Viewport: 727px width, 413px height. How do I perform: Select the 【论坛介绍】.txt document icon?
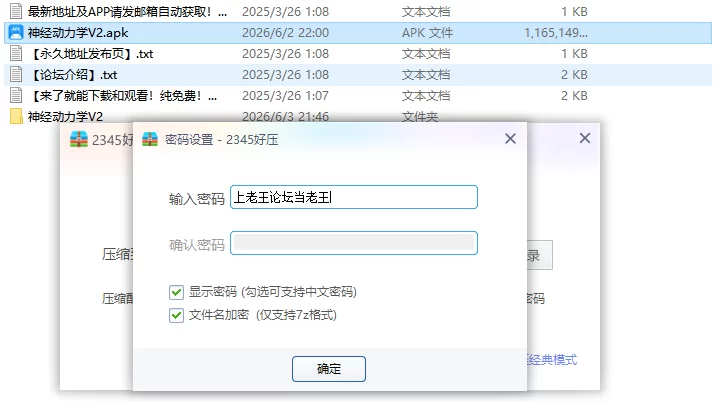click(16, 75)
